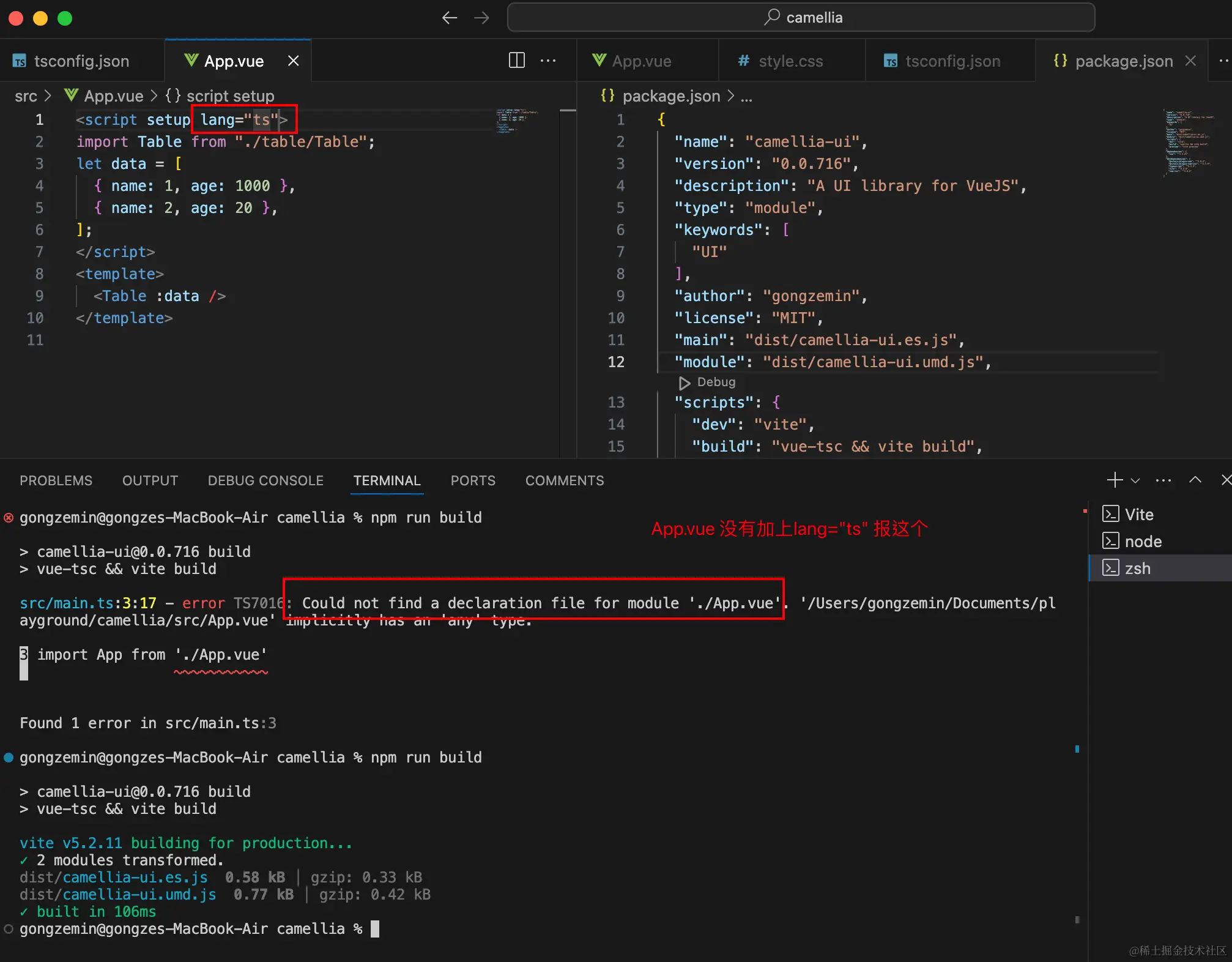Screen dimensions: 1232x962
Task: Click the split editor right icon
Action: pos(517,60)
